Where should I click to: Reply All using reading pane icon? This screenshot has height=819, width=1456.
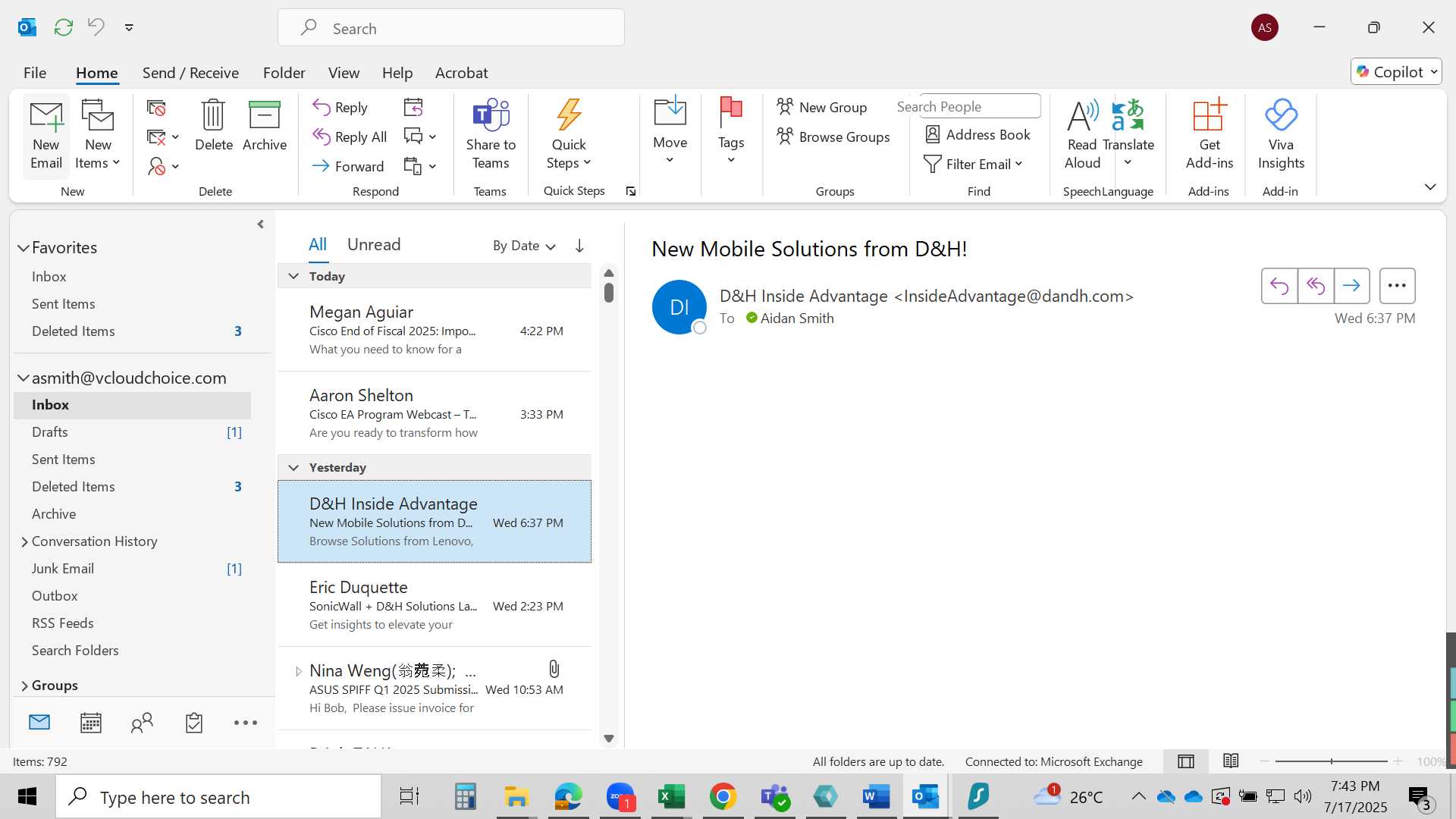pyautogui.click(x=1316, y=286)
